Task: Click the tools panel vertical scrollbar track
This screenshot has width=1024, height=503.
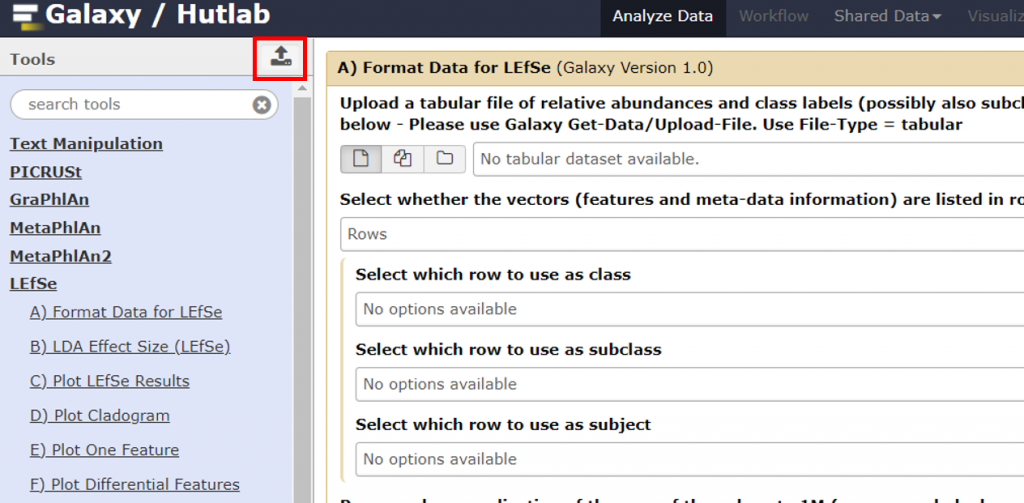Action: [x=302, y=299]
